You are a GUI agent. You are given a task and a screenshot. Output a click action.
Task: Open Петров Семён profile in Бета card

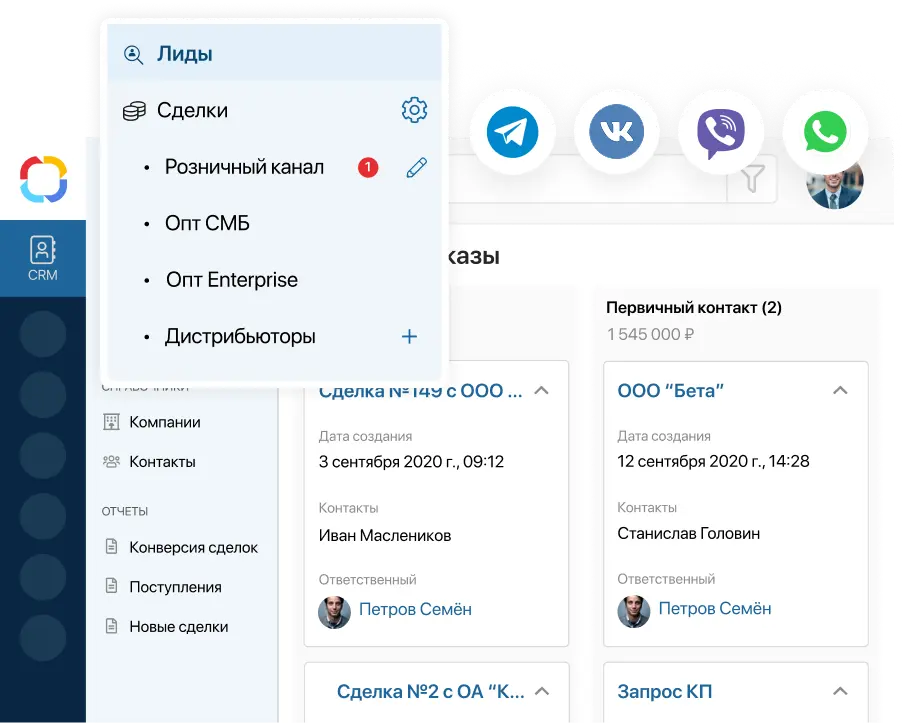tap(714, 609)
